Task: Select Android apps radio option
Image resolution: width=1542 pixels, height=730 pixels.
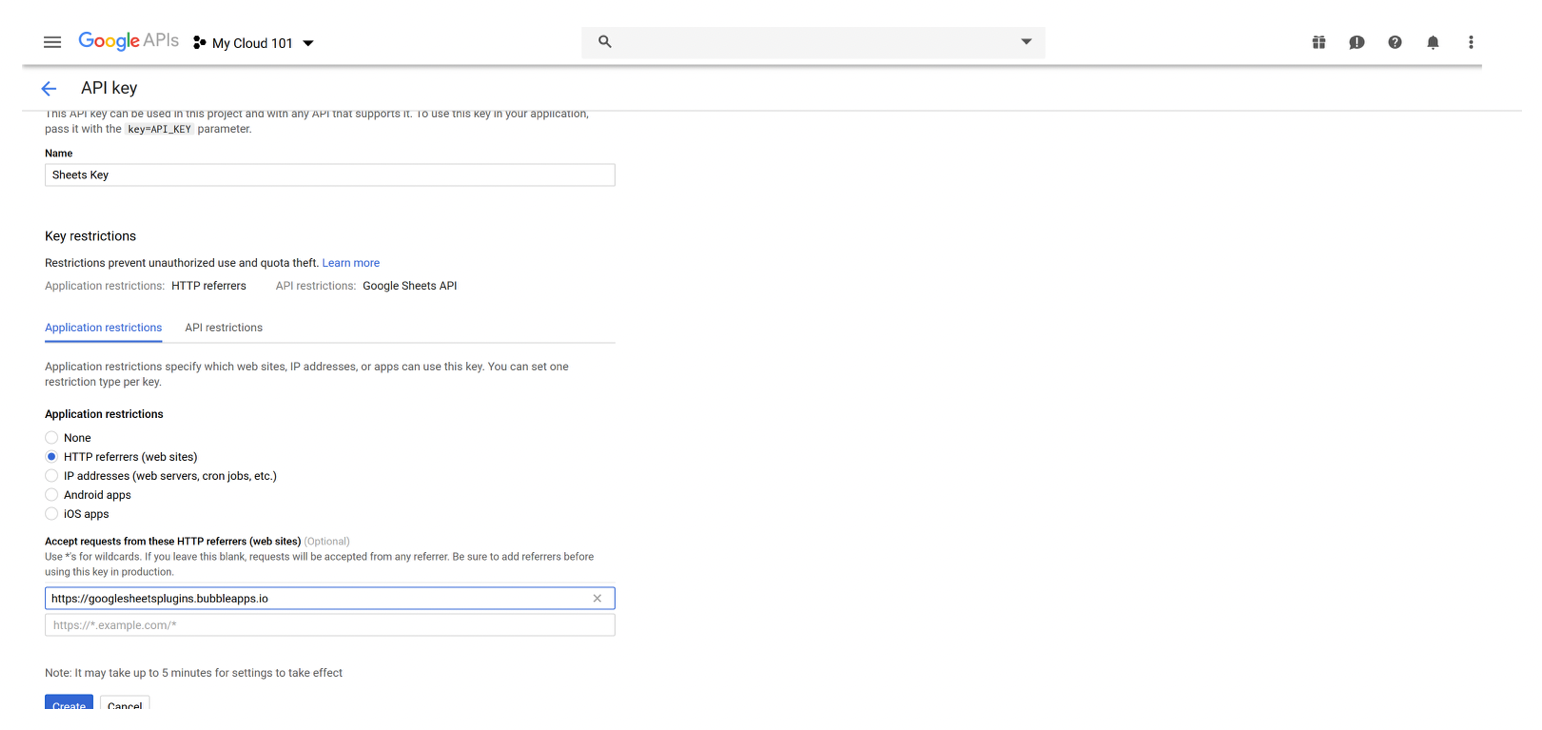Action: [x=52, y=495]
